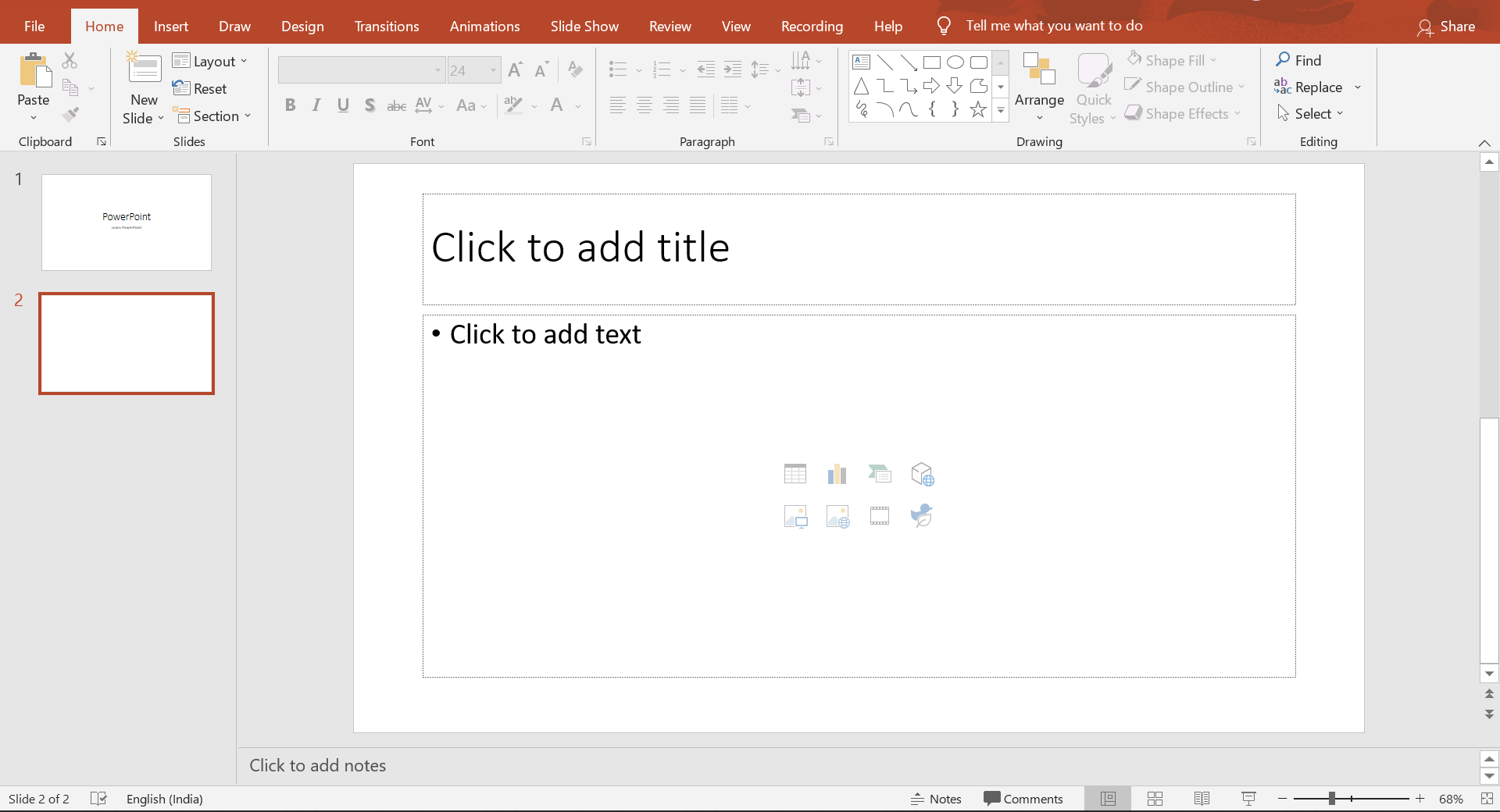1500x812 pixels.
Task: Insert table icon in content placeholder
Action: pyautogui.click(x=795, y=474)
